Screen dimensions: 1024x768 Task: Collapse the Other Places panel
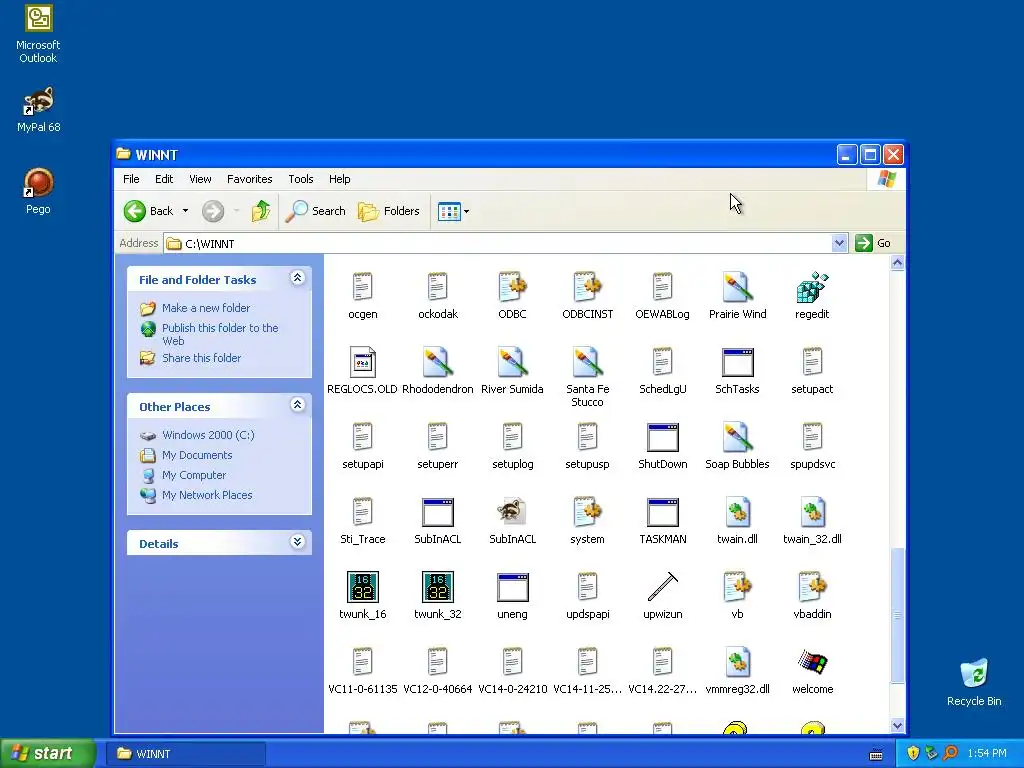297,405
